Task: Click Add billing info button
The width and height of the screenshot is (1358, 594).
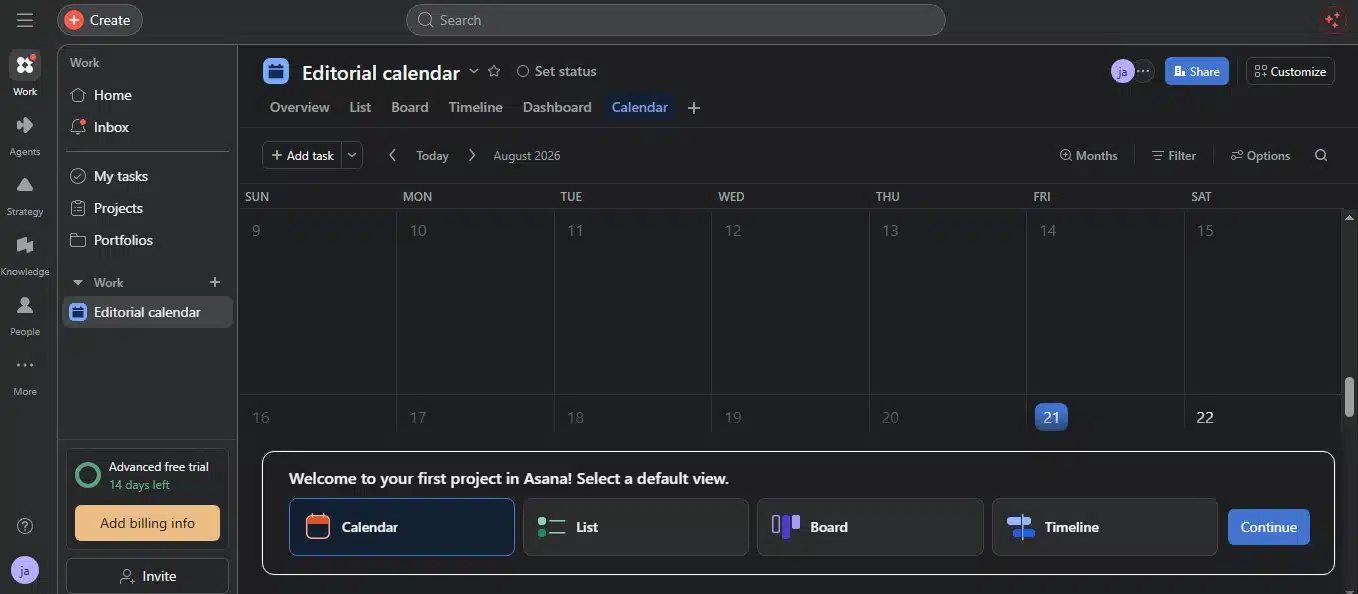Action: pyautogui.click(x=147, y=523)
